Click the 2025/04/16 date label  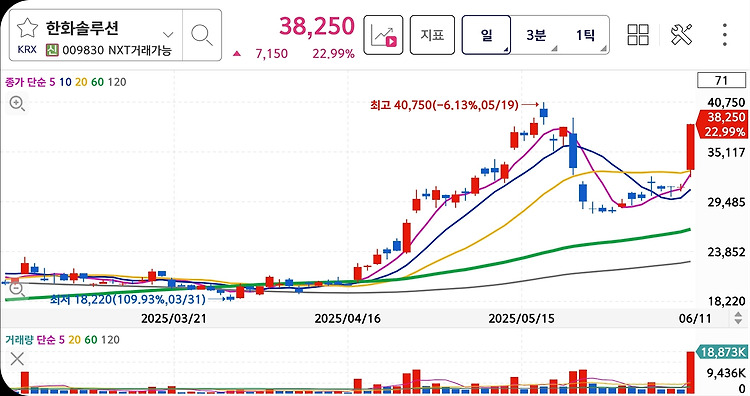pyautogui.click(x=347, y=318)
